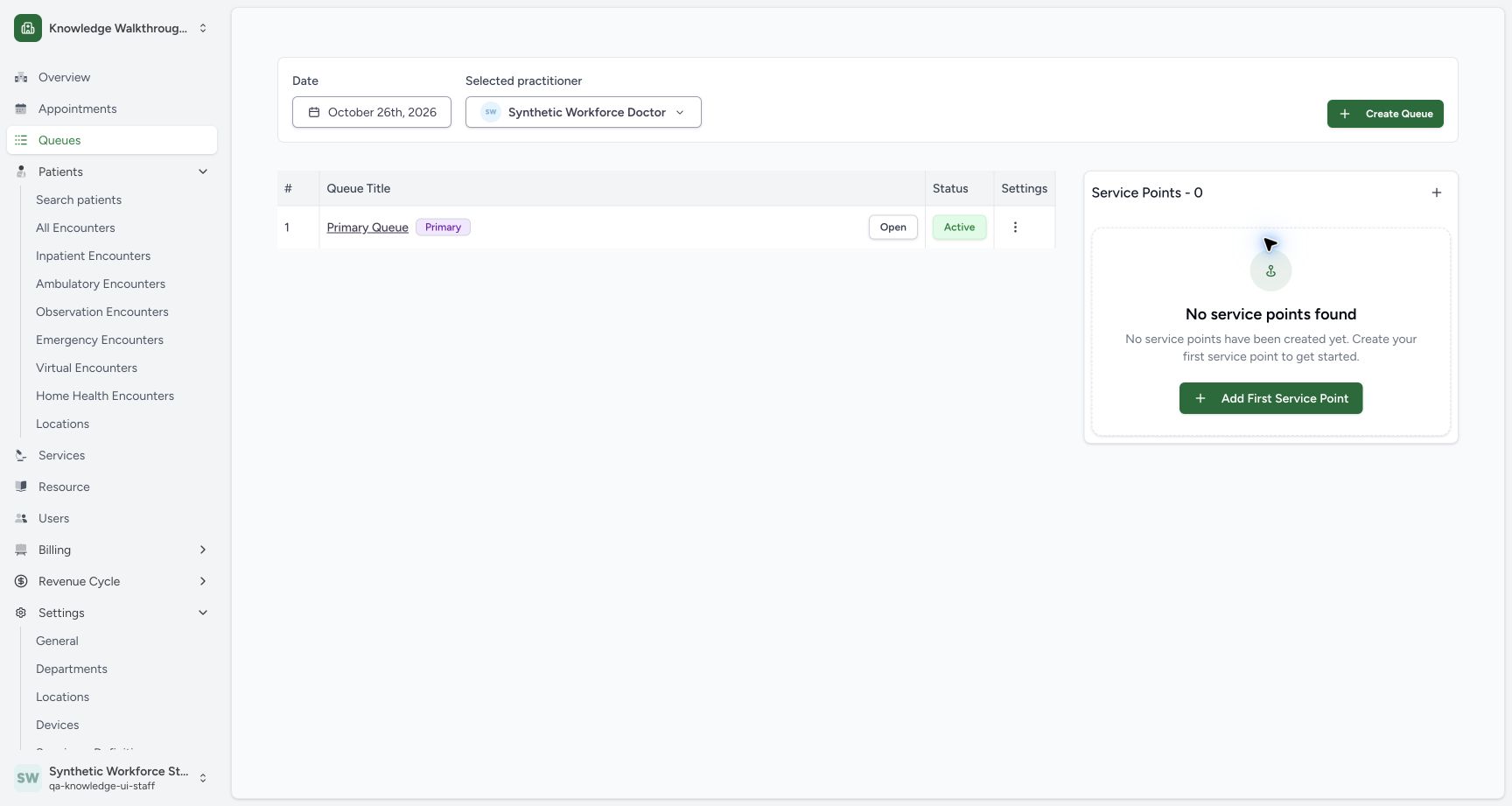Collapse the Patients section chevron
The image size is (1512, 806).
pyautogui.click(x=203, y=172)
